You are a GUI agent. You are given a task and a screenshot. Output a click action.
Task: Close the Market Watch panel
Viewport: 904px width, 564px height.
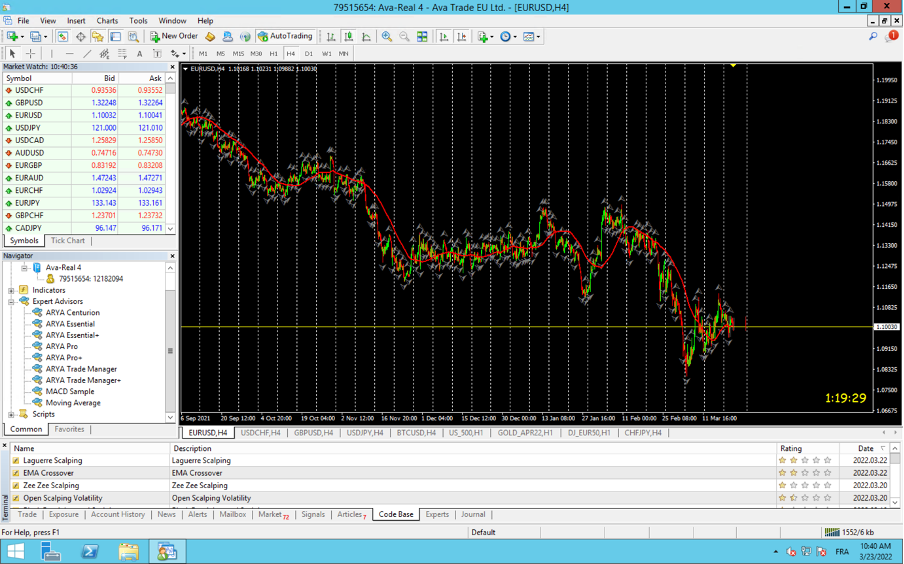(172, 67)
